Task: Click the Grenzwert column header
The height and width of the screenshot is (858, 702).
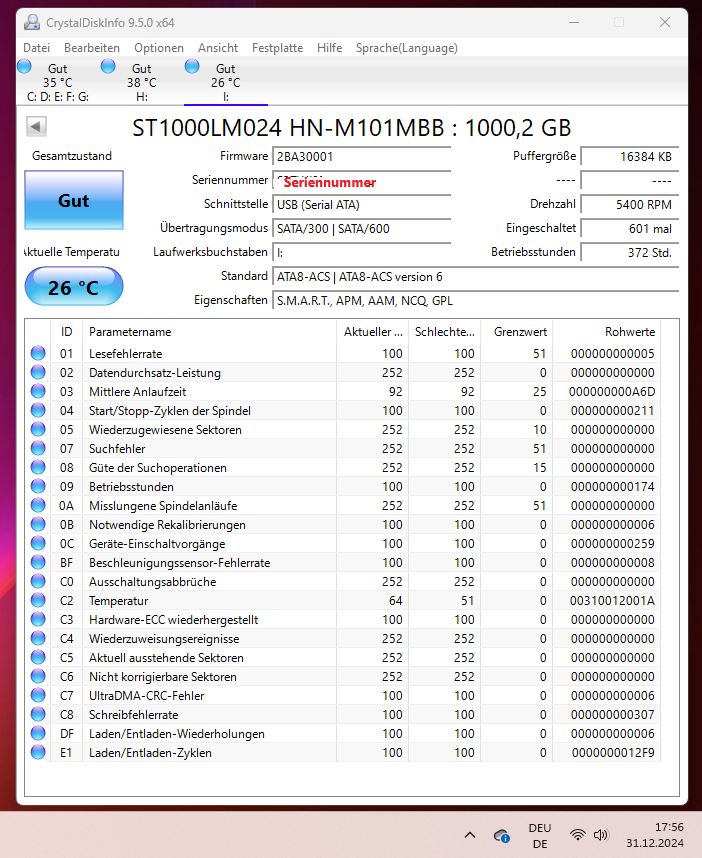Action: click(516, 332)
